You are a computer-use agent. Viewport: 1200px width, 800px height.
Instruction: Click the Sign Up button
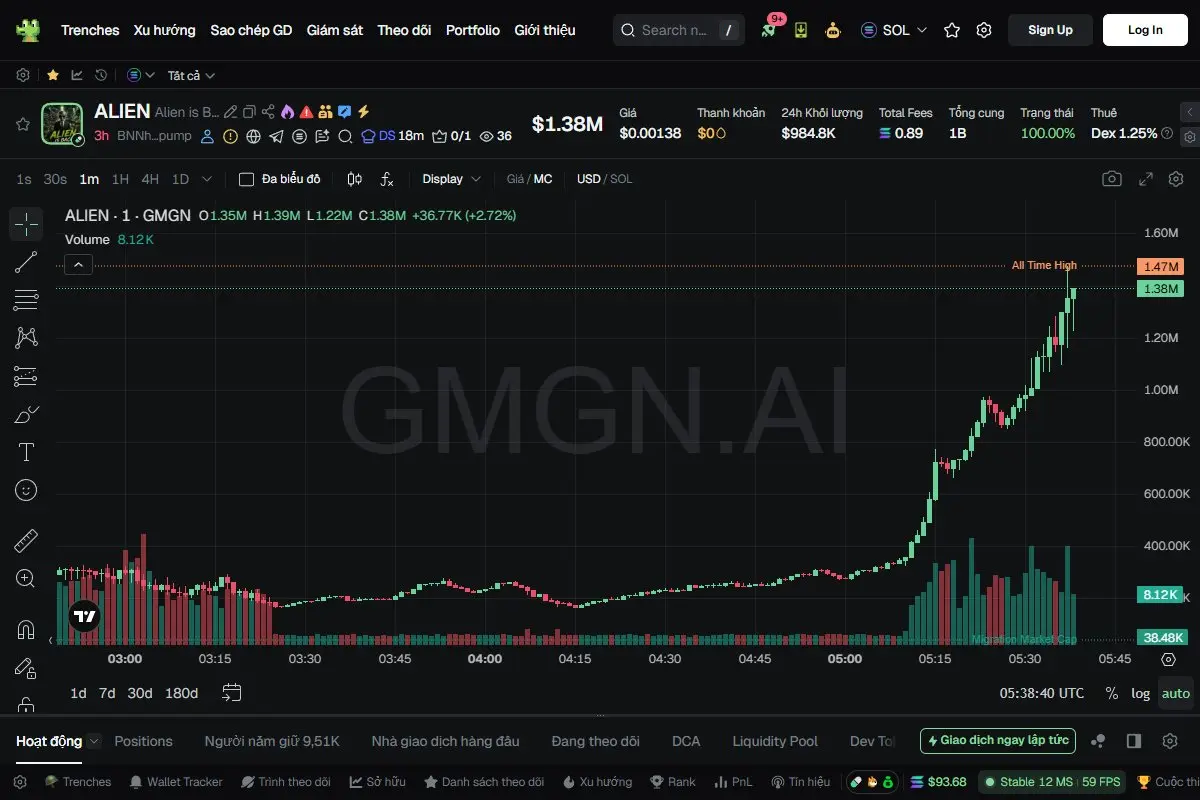(x=1050, y=30)
